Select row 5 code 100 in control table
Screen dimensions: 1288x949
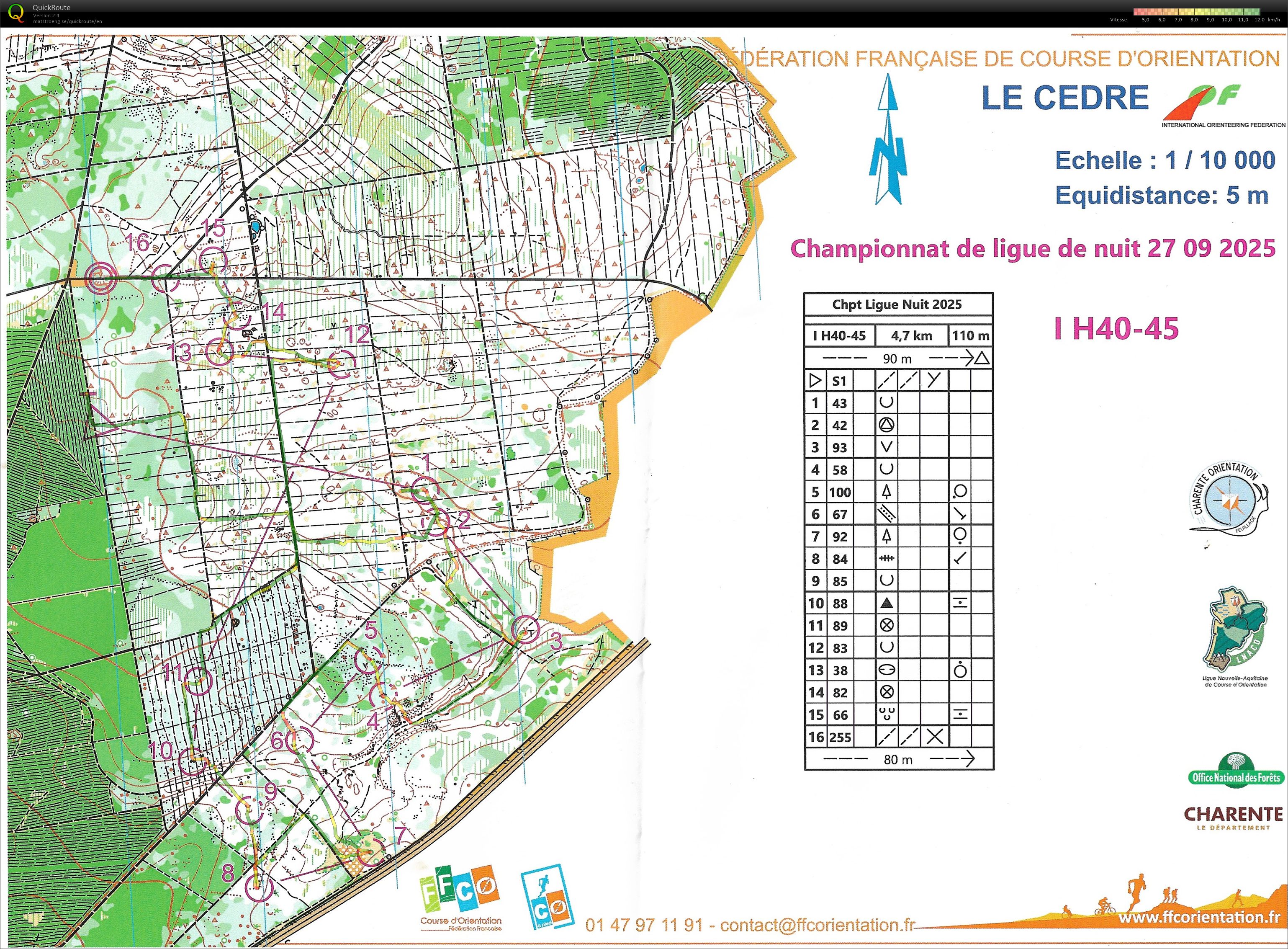(x=840, y=492)
